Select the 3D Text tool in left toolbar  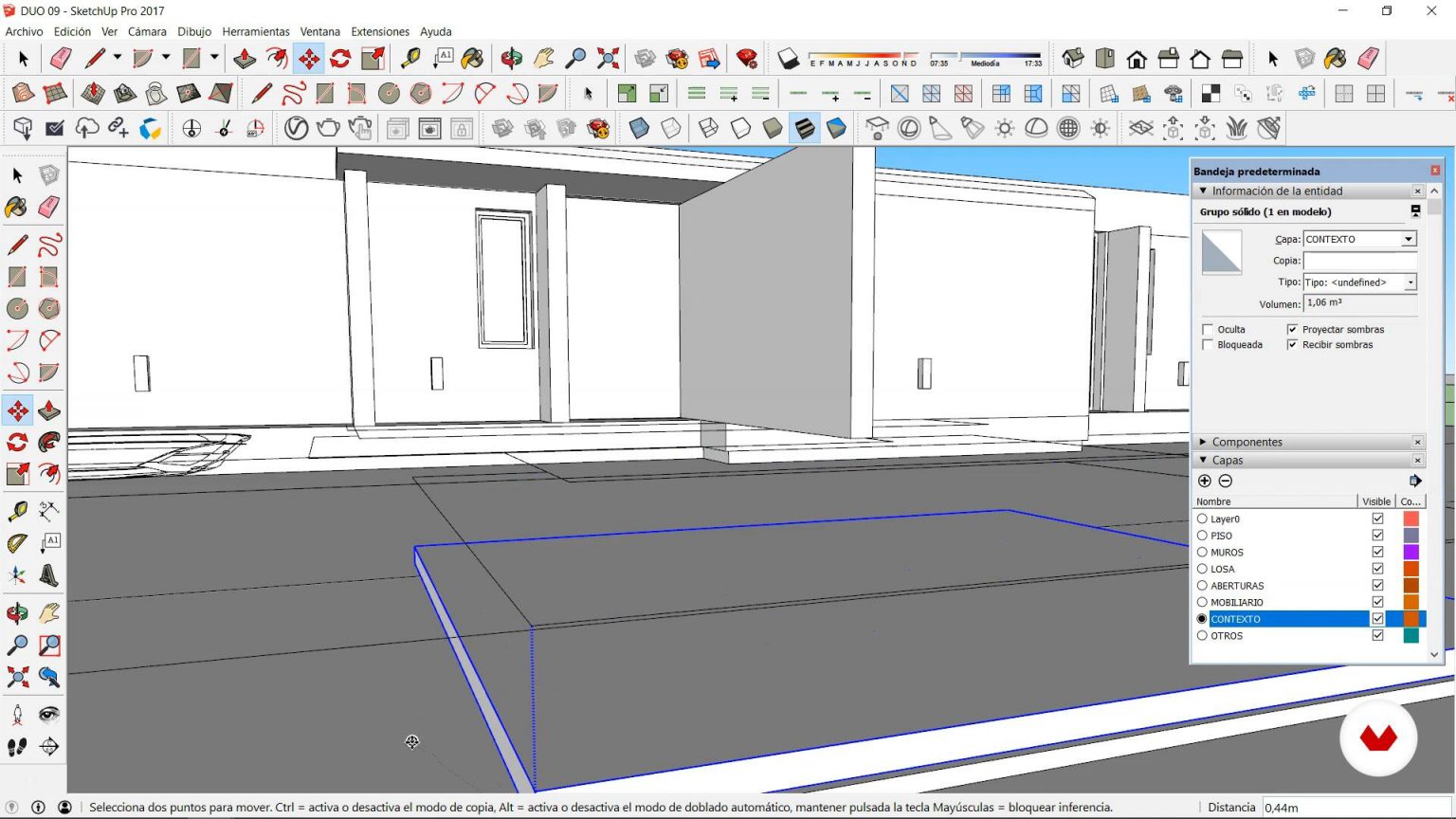(49, 575)
